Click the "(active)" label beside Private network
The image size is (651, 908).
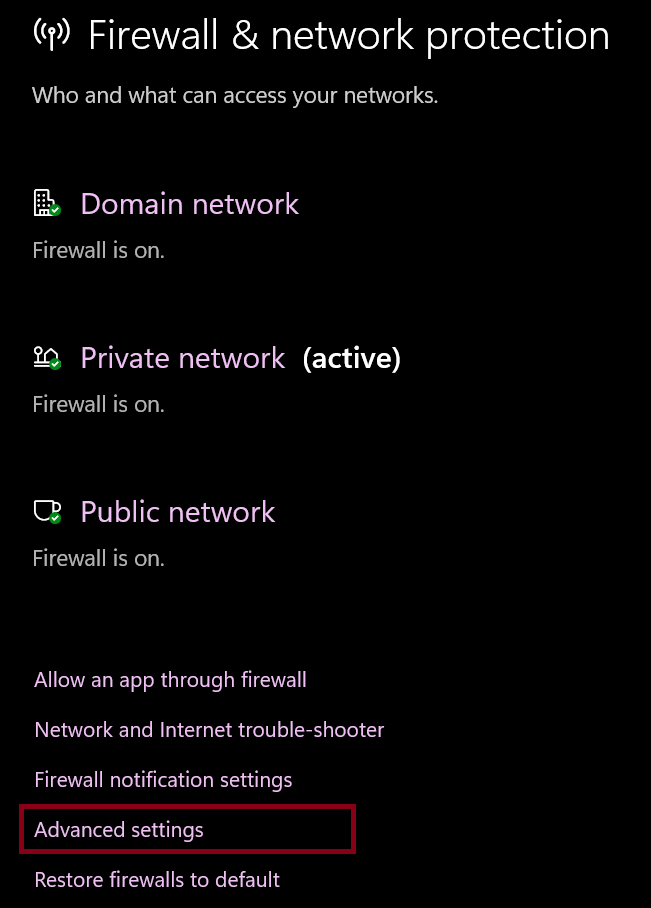351,358
